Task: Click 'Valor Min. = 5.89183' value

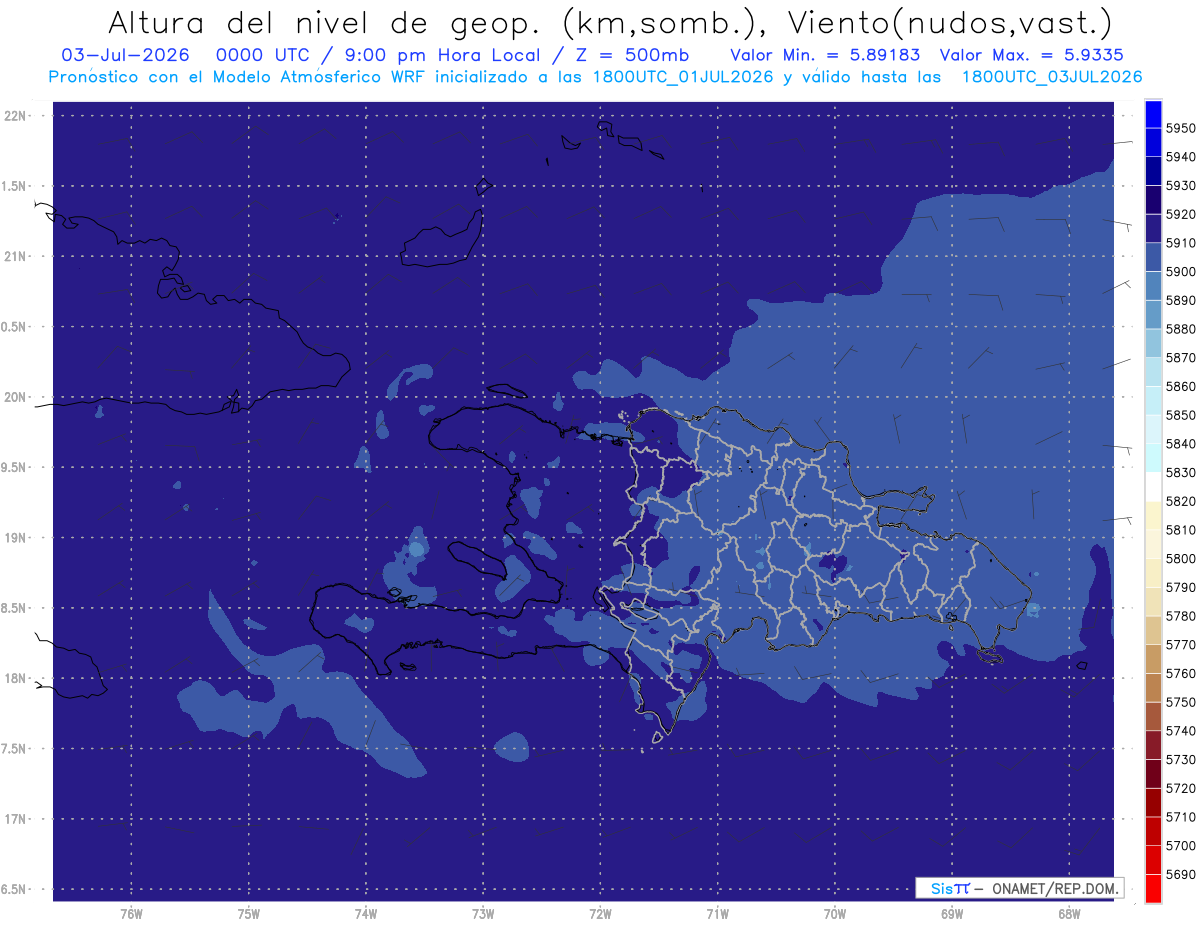Action: click(825, 55)
